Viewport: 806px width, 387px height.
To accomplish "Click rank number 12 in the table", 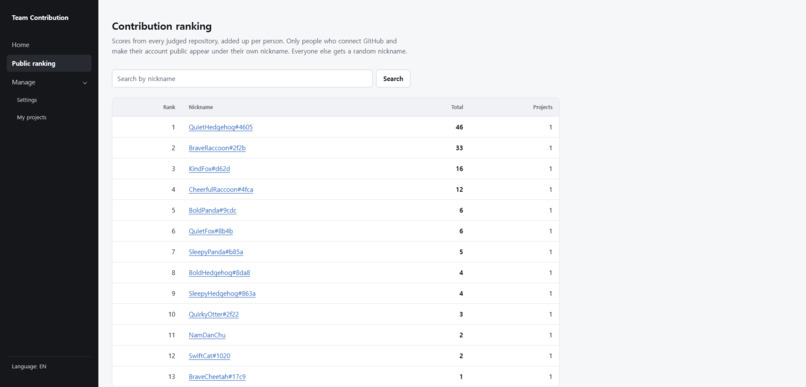I will point(172,356).
